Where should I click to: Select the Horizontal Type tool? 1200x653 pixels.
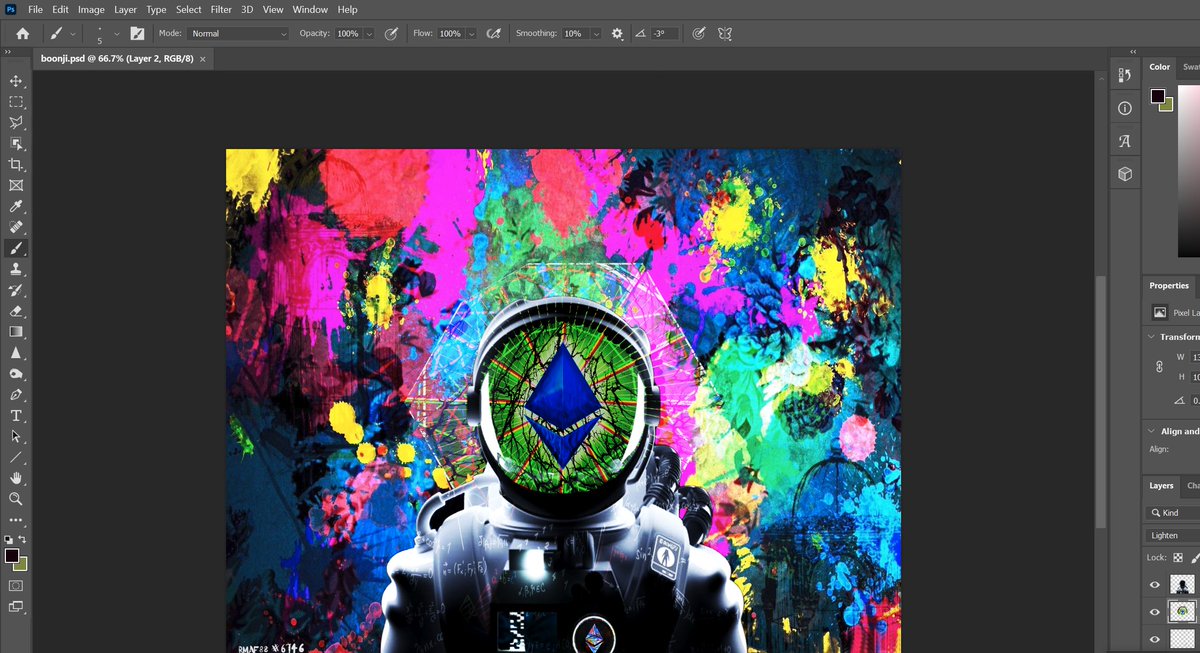pos(16,416)
